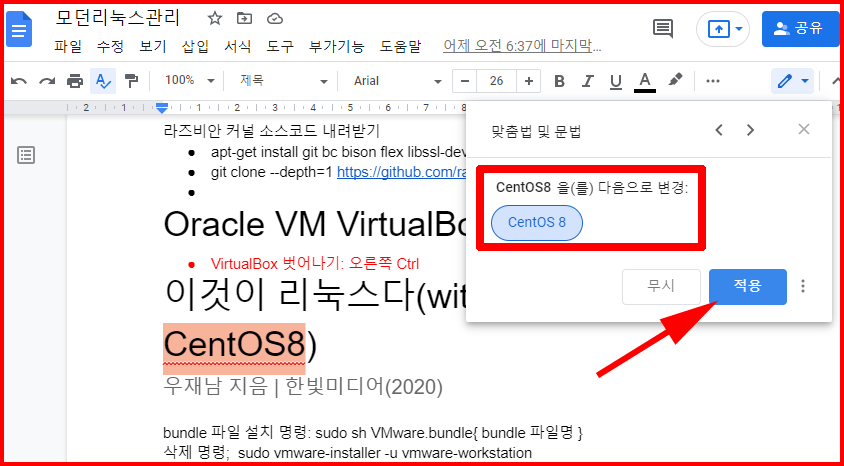This screenshot has height=466, width=844.
Task: Toggle spelling and grammar check icon
Action: 103,81
